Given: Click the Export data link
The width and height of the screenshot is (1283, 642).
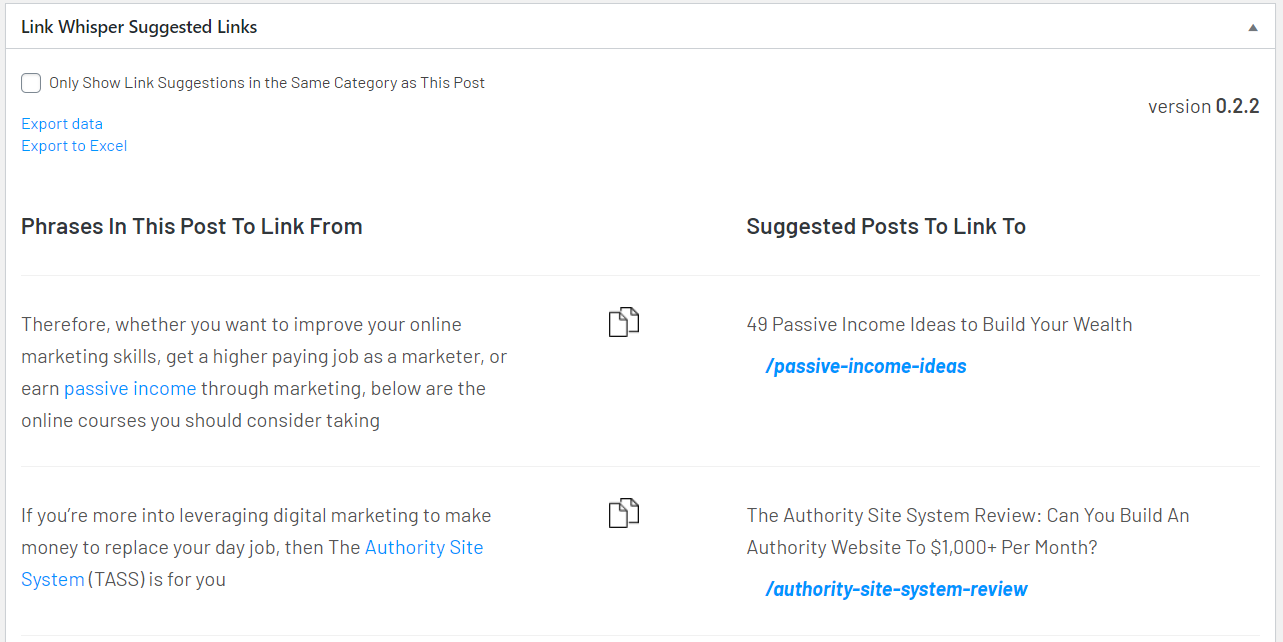Looking at the screenshot, I should [x=61, y=123].
